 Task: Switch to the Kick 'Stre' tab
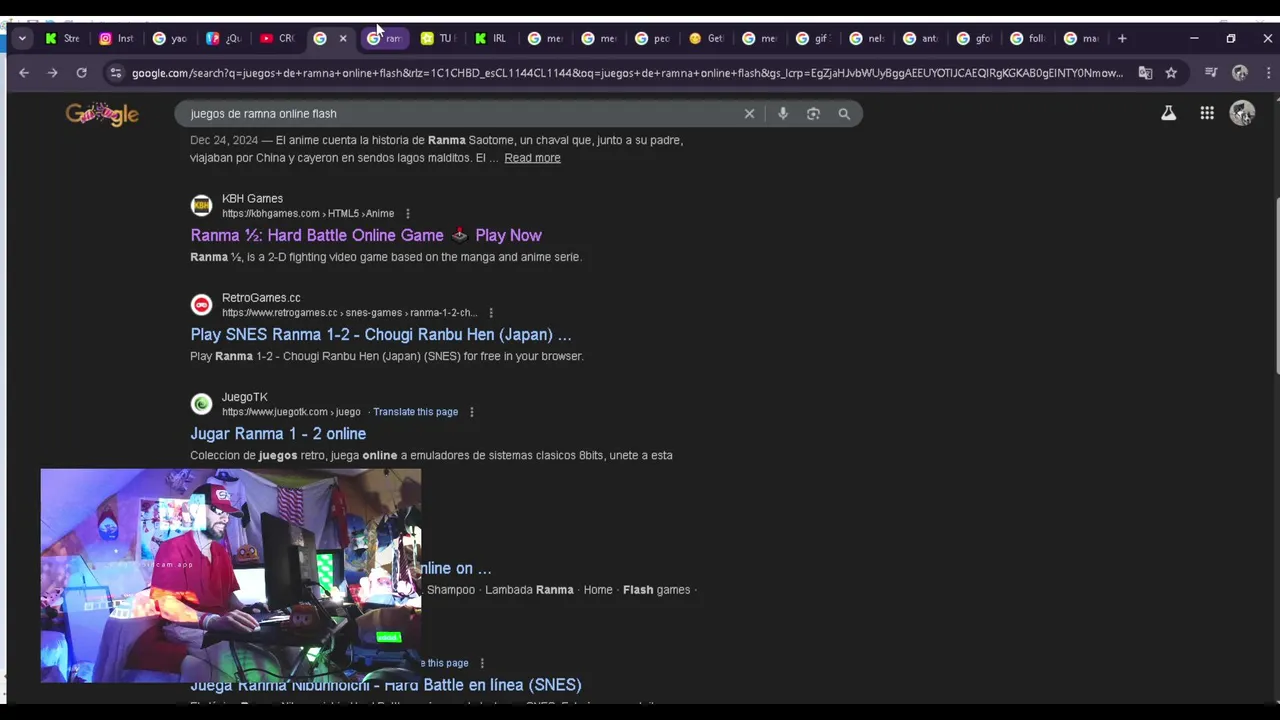point(62,38)
